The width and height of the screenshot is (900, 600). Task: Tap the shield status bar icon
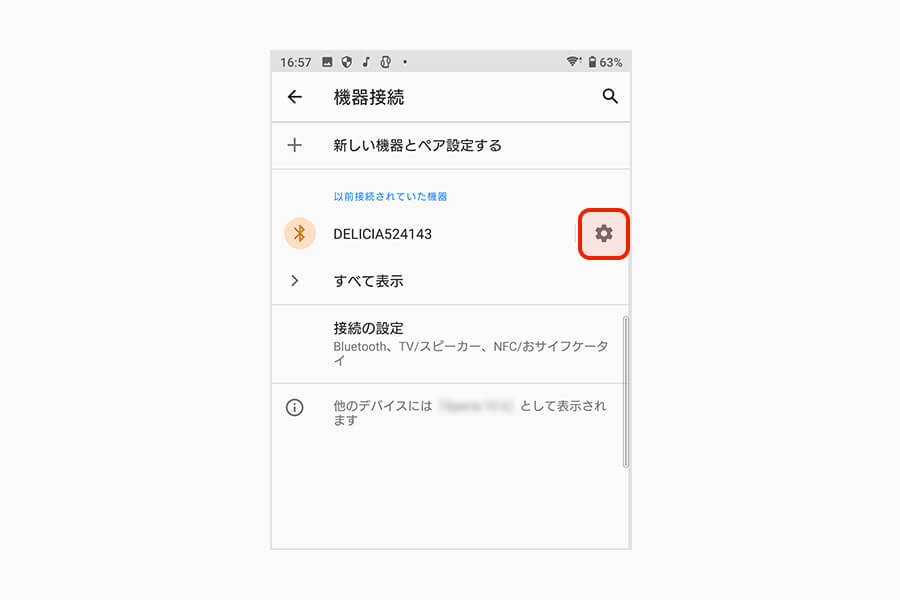point(347,62)
